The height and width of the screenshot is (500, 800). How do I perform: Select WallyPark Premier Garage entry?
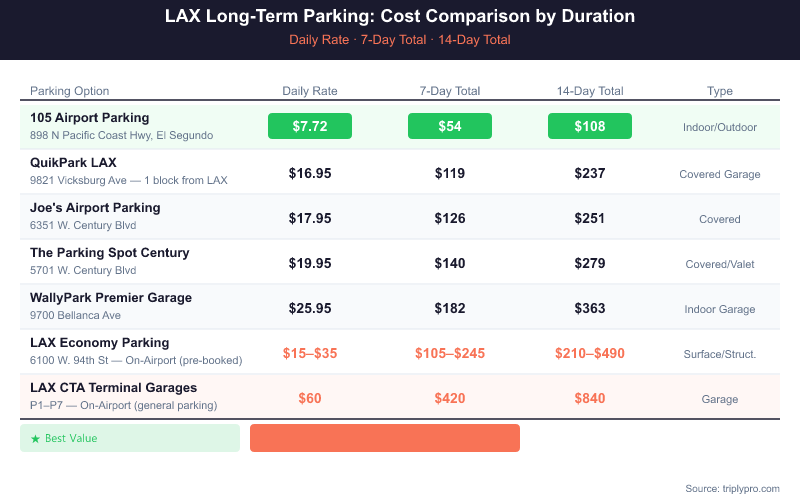click(x=111, y=298)
